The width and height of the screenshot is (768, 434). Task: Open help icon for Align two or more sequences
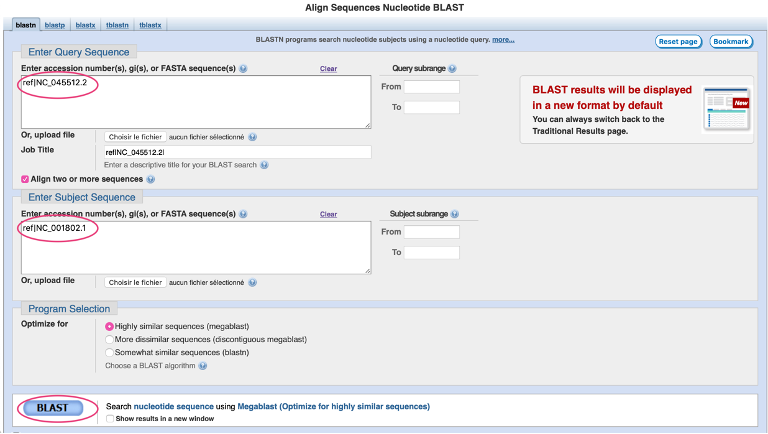(150, 179)
